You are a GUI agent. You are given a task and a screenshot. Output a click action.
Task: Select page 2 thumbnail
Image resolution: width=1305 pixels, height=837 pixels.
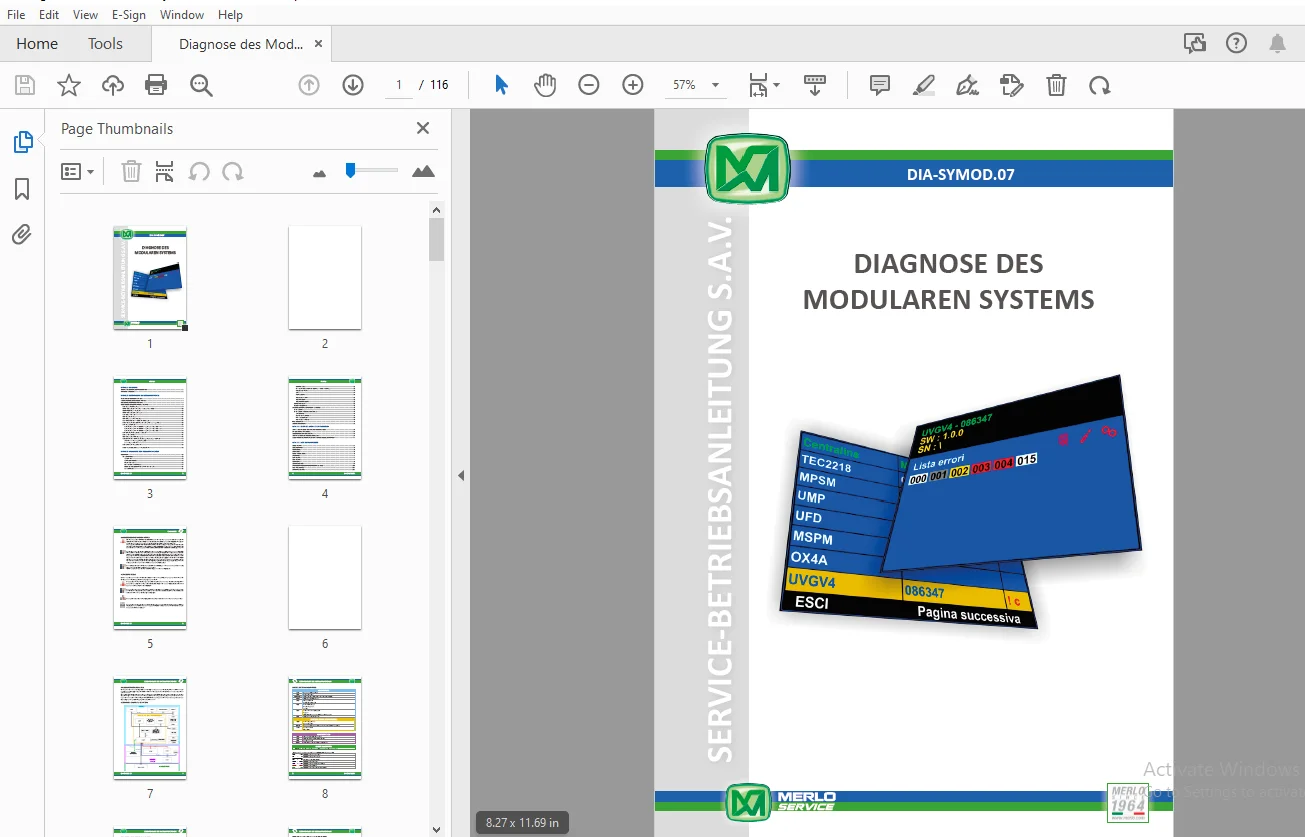point(325,278)
